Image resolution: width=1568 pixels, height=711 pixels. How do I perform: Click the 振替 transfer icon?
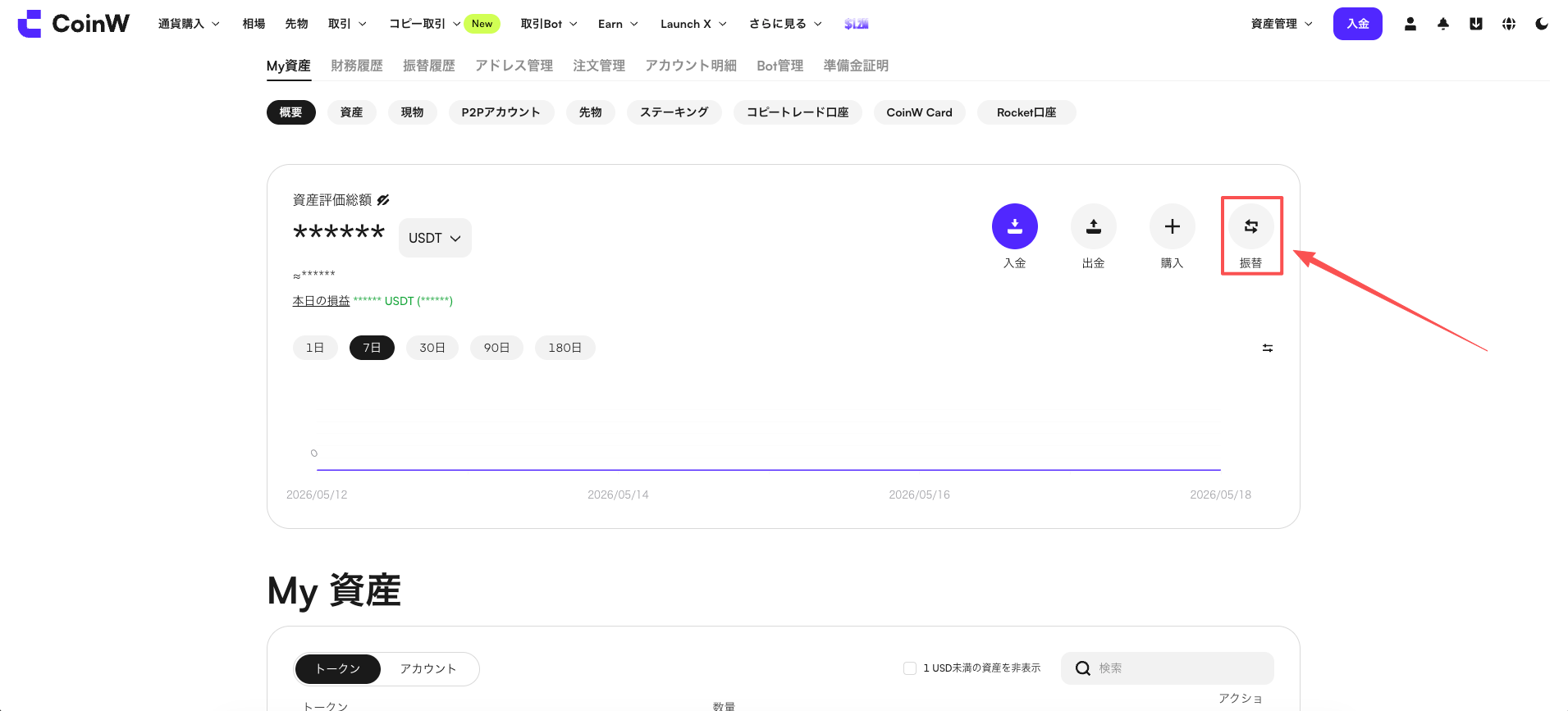[x=1251, y=226]
